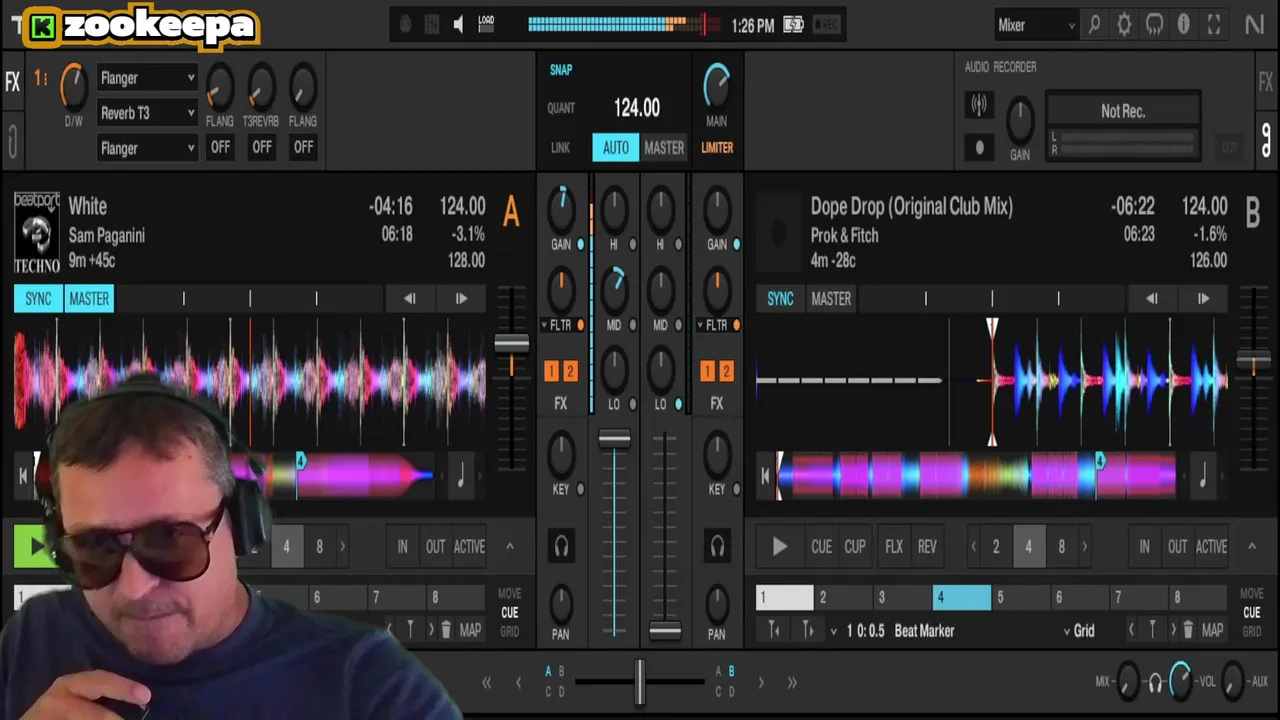Click the header REC indicator
1280x720 pixels.
pyautogui.click(x=826, y=25)
